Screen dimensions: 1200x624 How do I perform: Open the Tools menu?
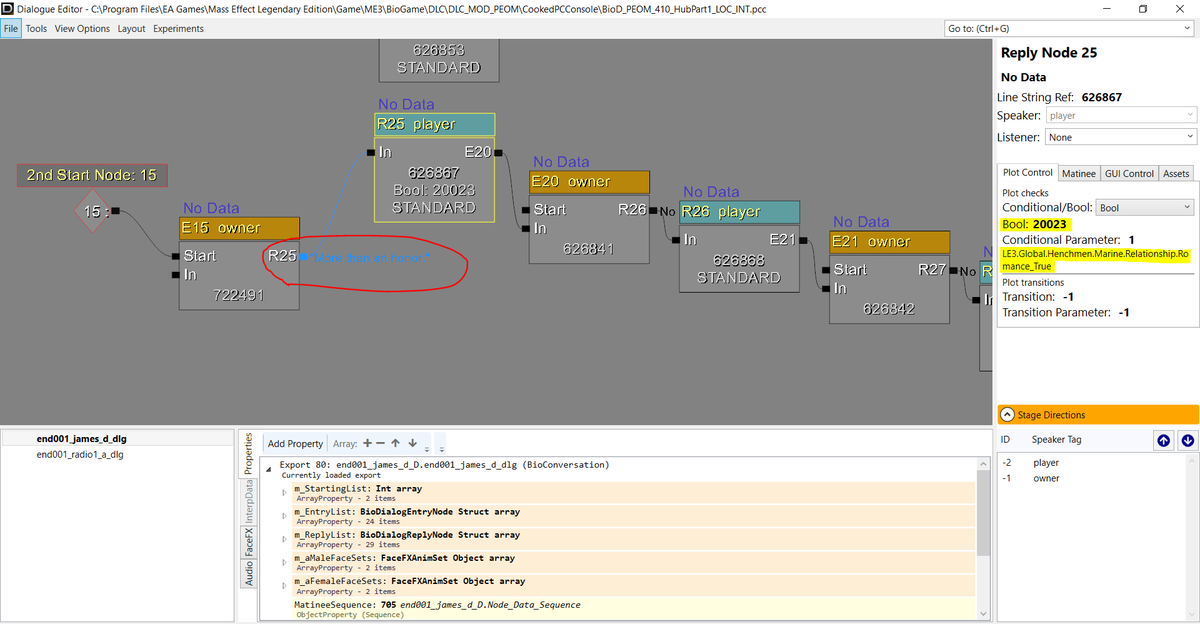(x=36, y=29)
